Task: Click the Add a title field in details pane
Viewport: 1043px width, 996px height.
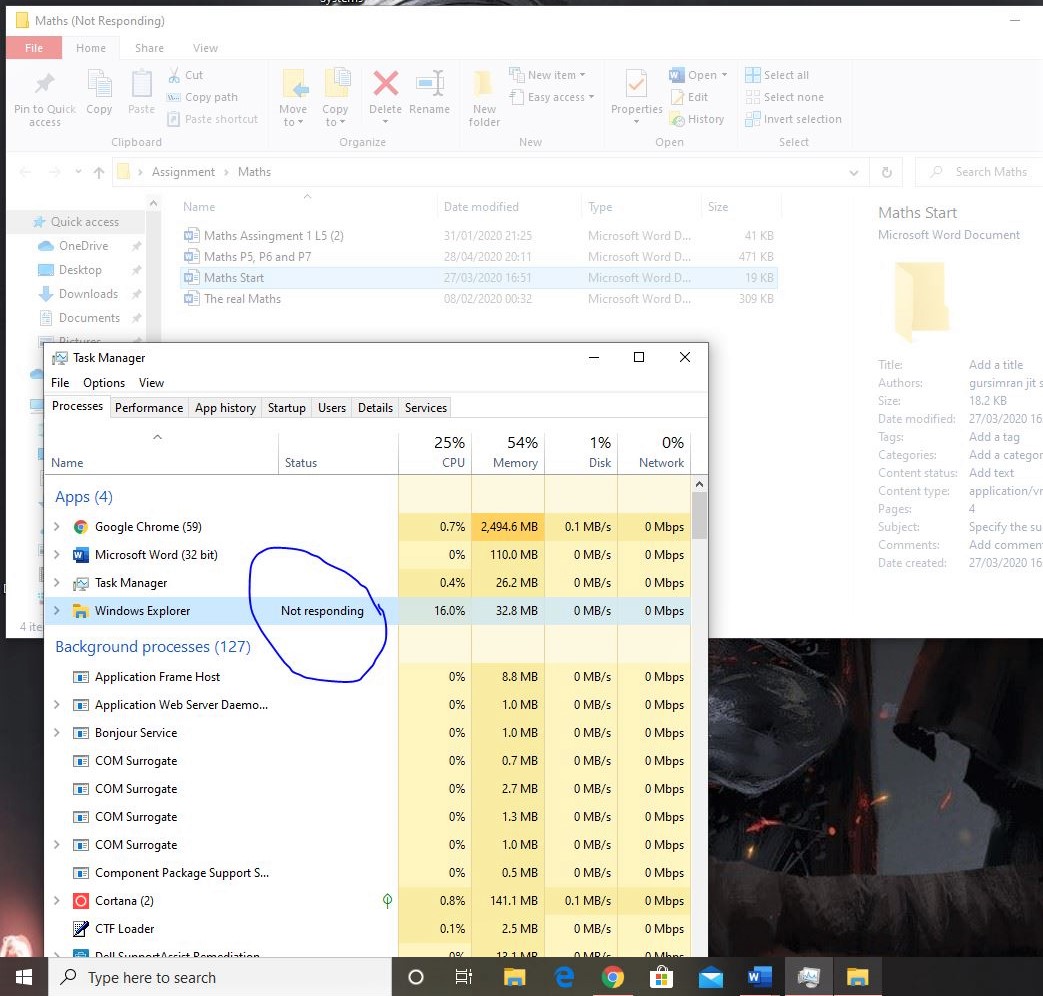Action: coord(996,365)
